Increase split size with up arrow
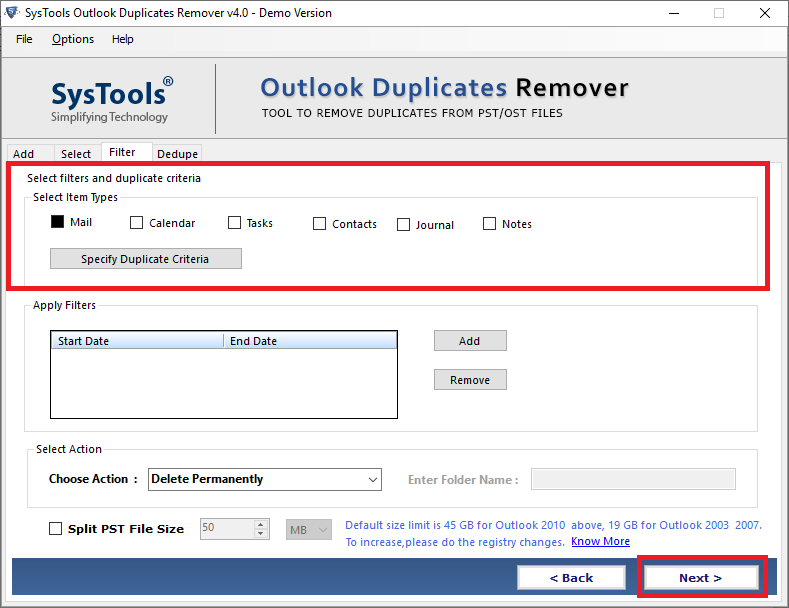Image resolution: width=789 pixels, height=608 pixels. (x=261, y=524)
